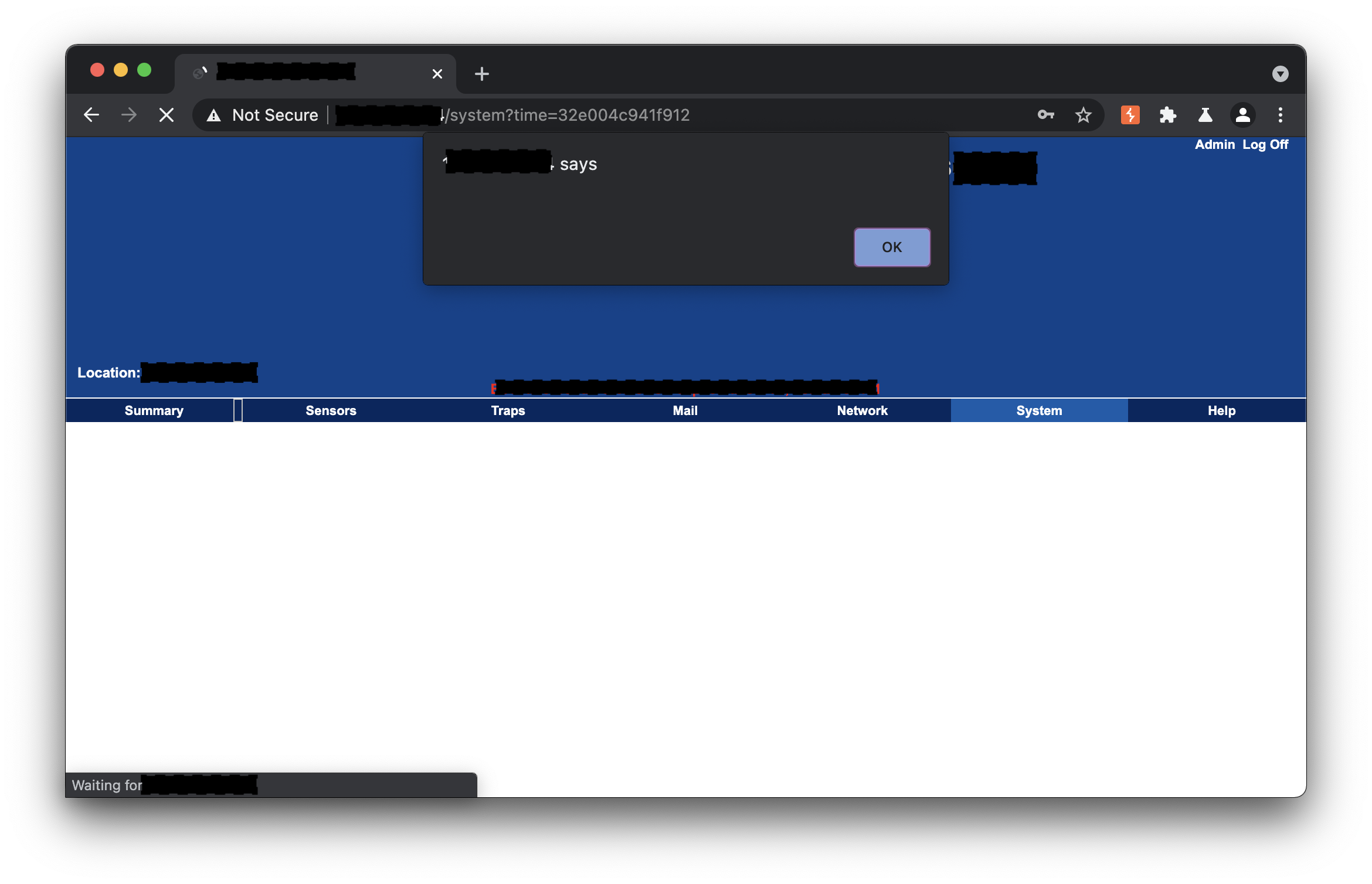
Task: Click the Log Off link
Action: point(1265,145)
